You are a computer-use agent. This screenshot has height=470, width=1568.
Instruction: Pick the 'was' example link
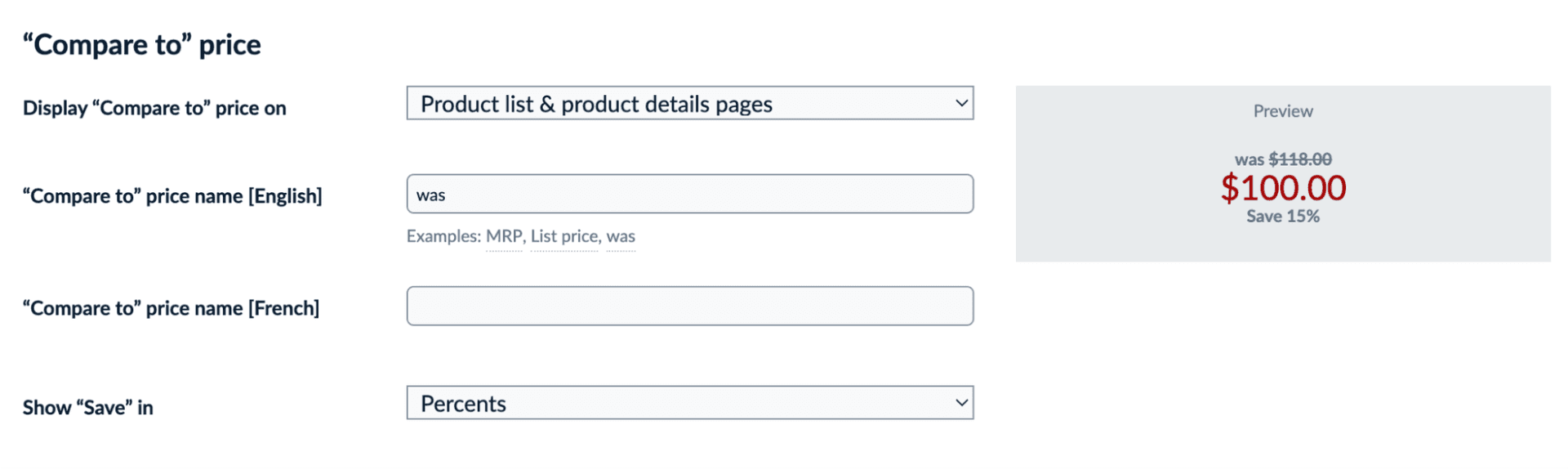[621, 237]
